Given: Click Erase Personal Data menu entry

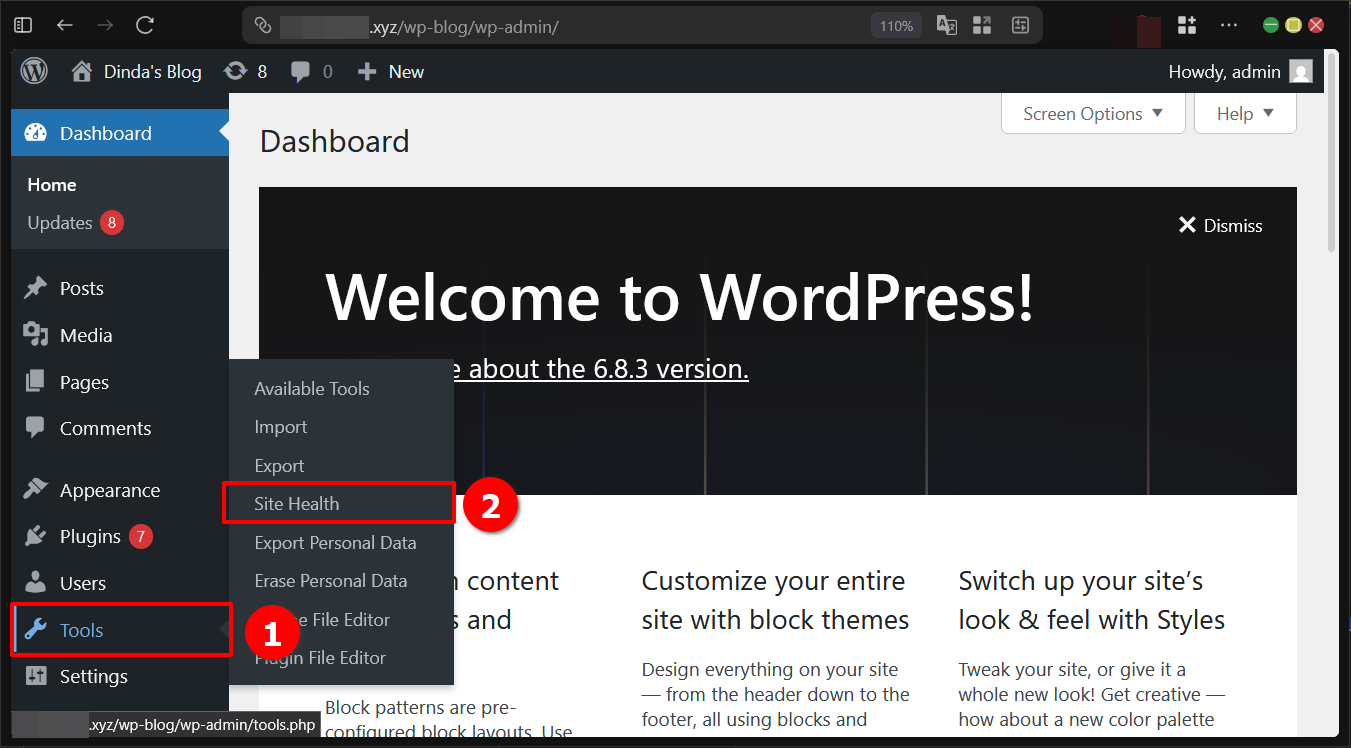Looking at the screenshot, I should coord(330,580).
